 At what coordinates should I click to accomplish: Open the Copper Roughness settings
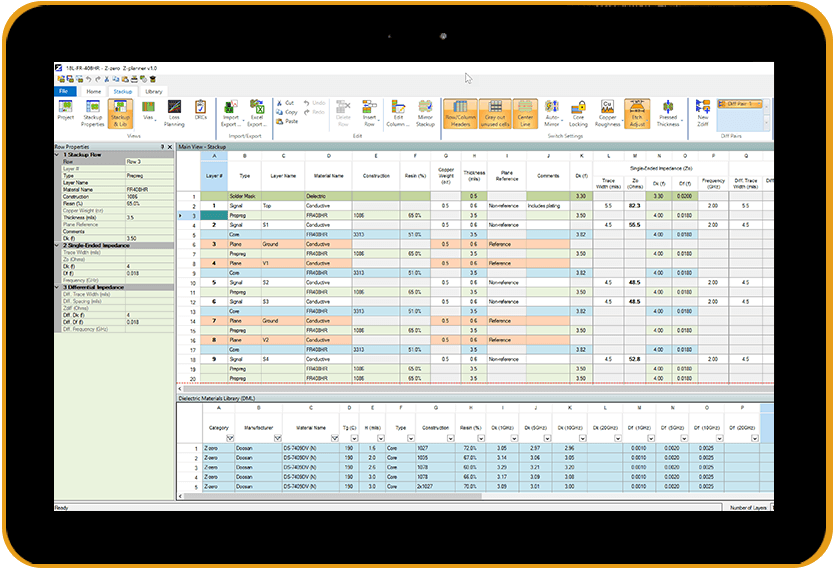point(607,114)
